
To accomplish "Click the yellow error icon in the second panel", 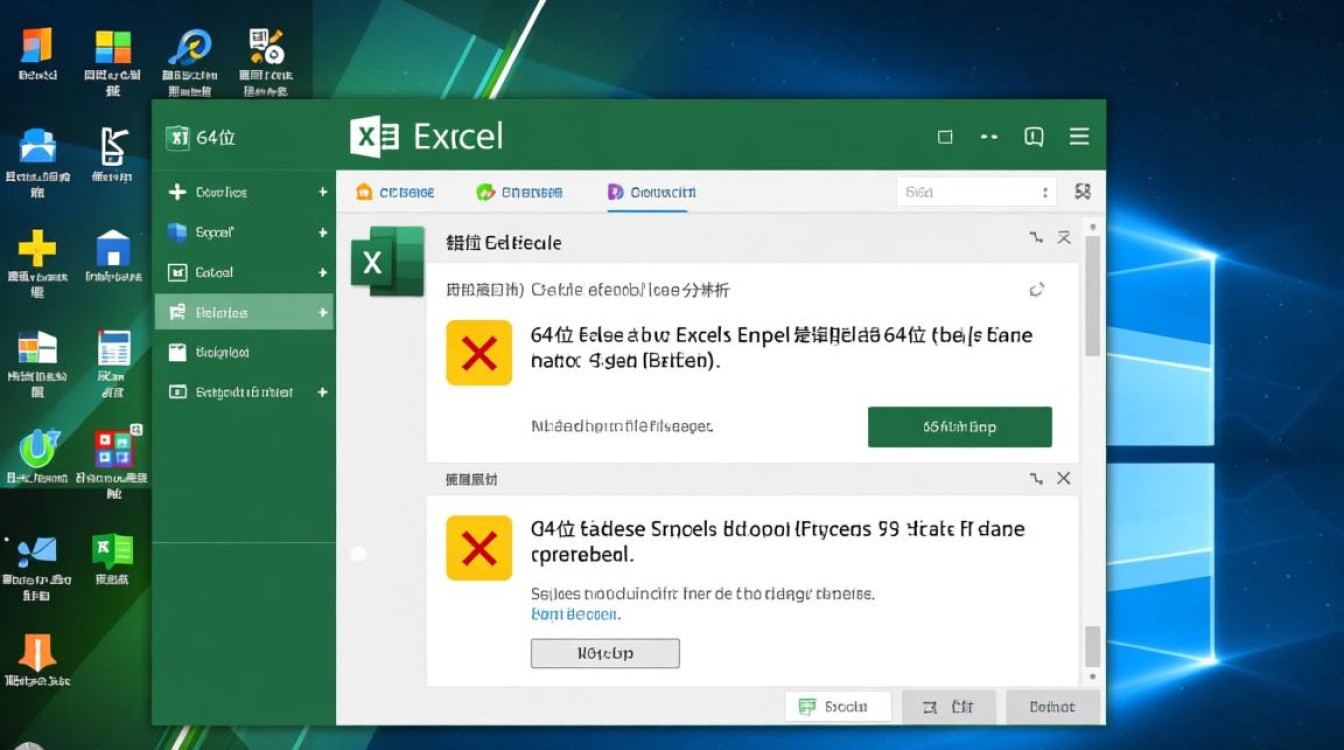I will 479,548.
